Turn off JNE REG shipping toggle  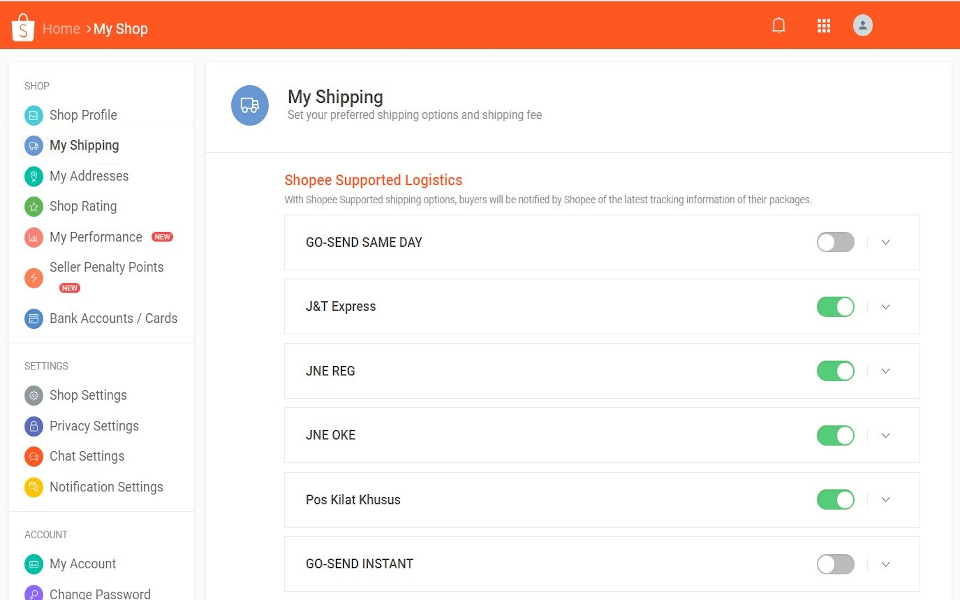pyautogui.click(x=835, y=371)
